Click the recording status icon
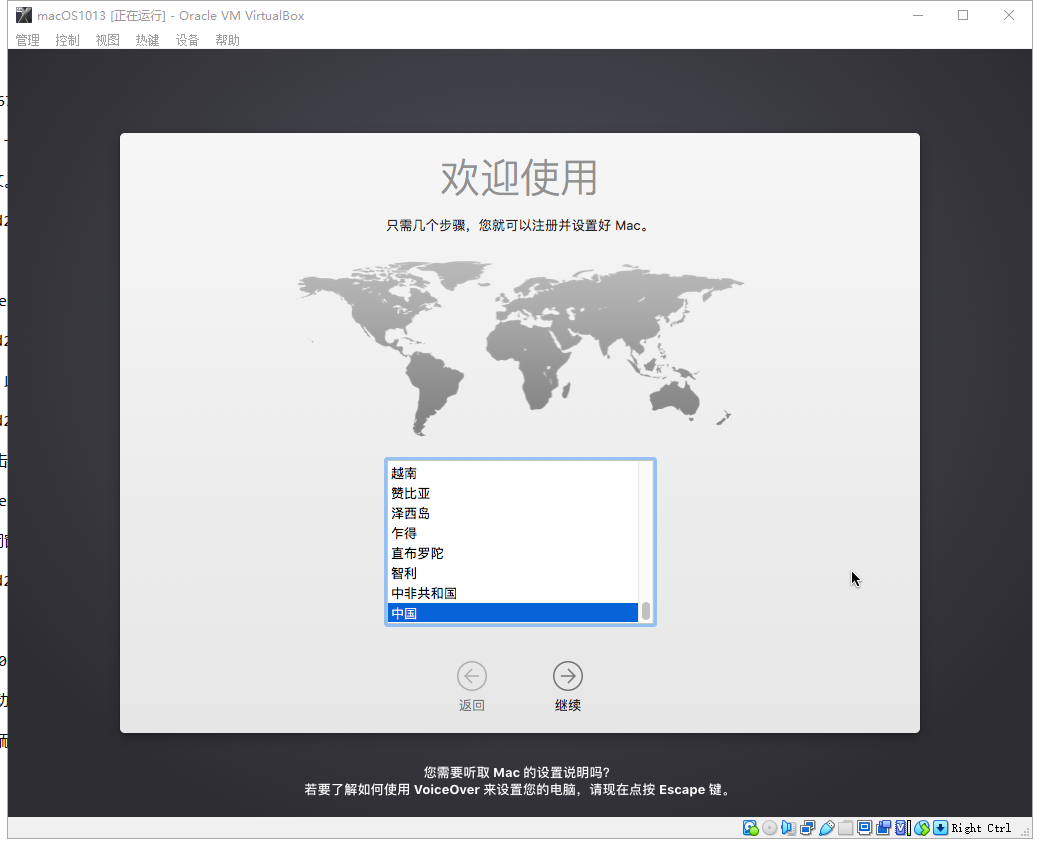This screenshot has height=846, width=1040. [883, 827]
